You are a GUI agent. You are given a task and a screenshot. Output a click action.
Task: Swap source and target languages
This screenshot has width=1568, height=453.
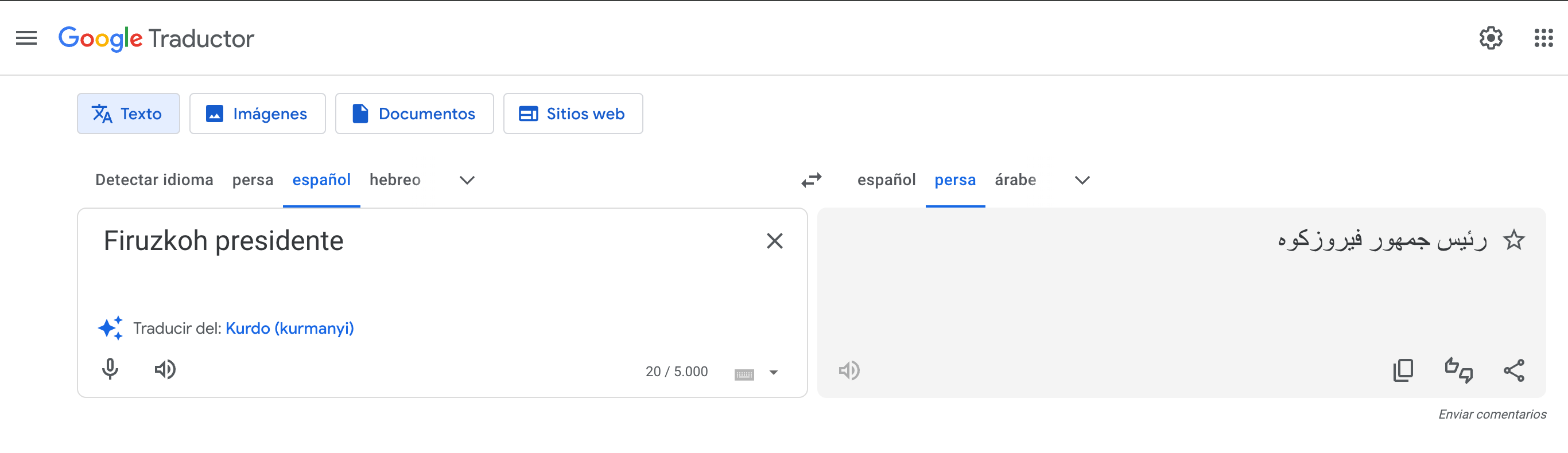coord(811,180)
